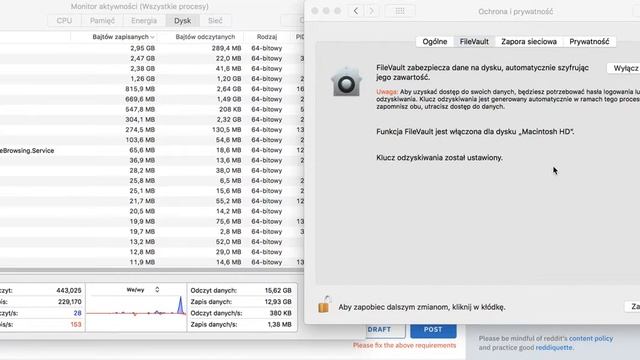Select row with 1,26 GB written
The width and height of the screenshot is (640, 360).
152,79
